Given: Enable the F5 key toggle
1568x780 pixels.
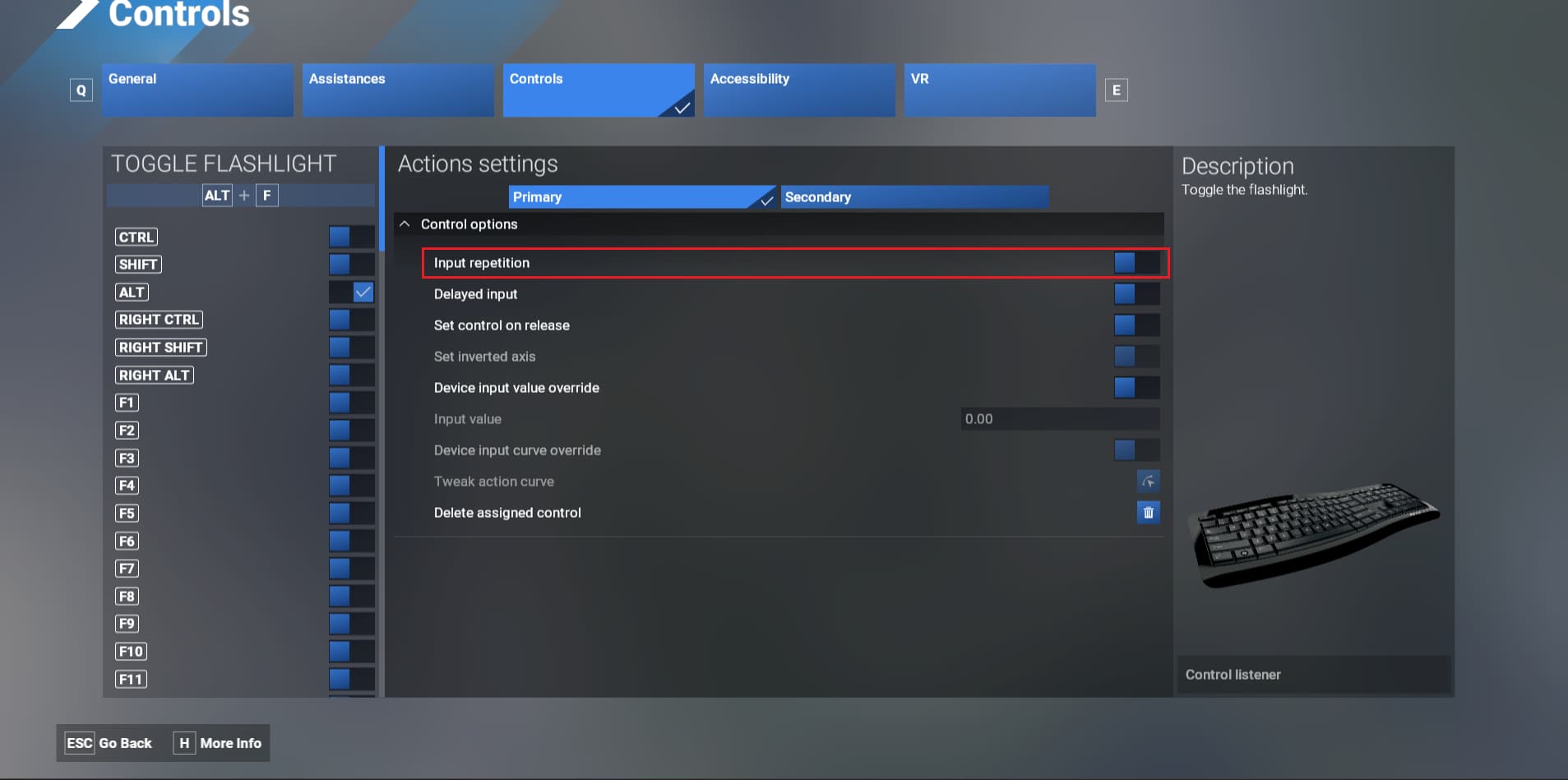Looking at the screenshot, I should [351, 513].
